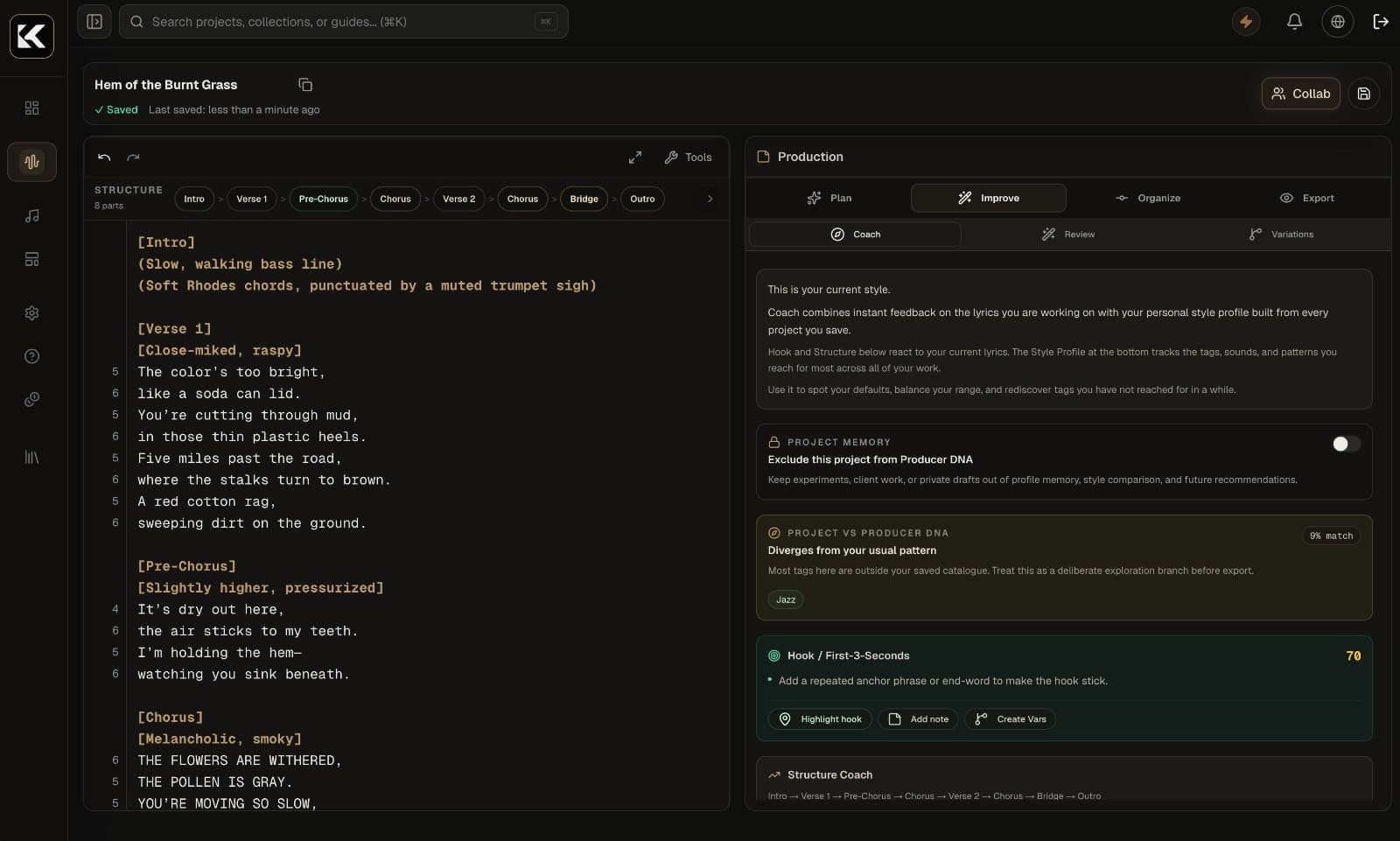Open the music note icon in sidebar
This screenshot has height=841, width=1400.
(32, 215)
